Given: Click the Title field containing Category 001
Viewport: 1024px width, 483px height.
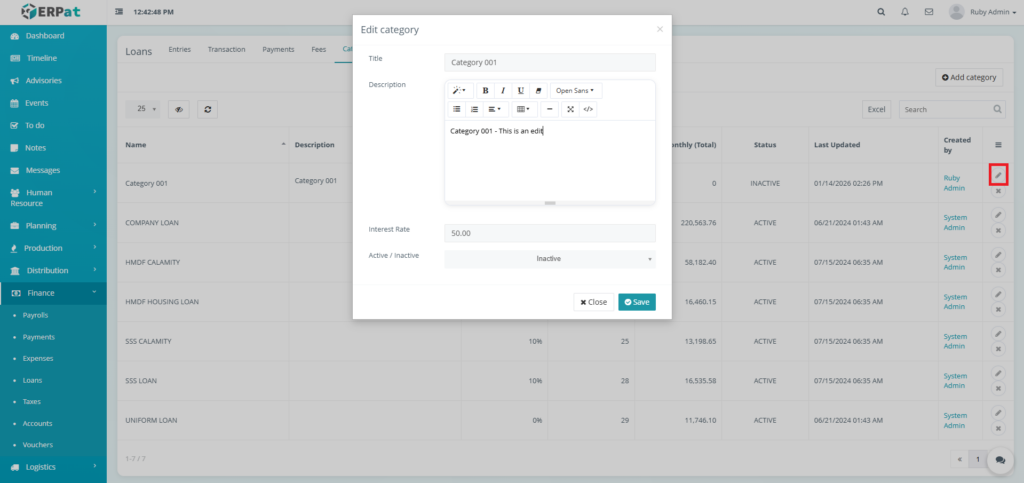Looking at the screenshot, I should coord(549,62).
